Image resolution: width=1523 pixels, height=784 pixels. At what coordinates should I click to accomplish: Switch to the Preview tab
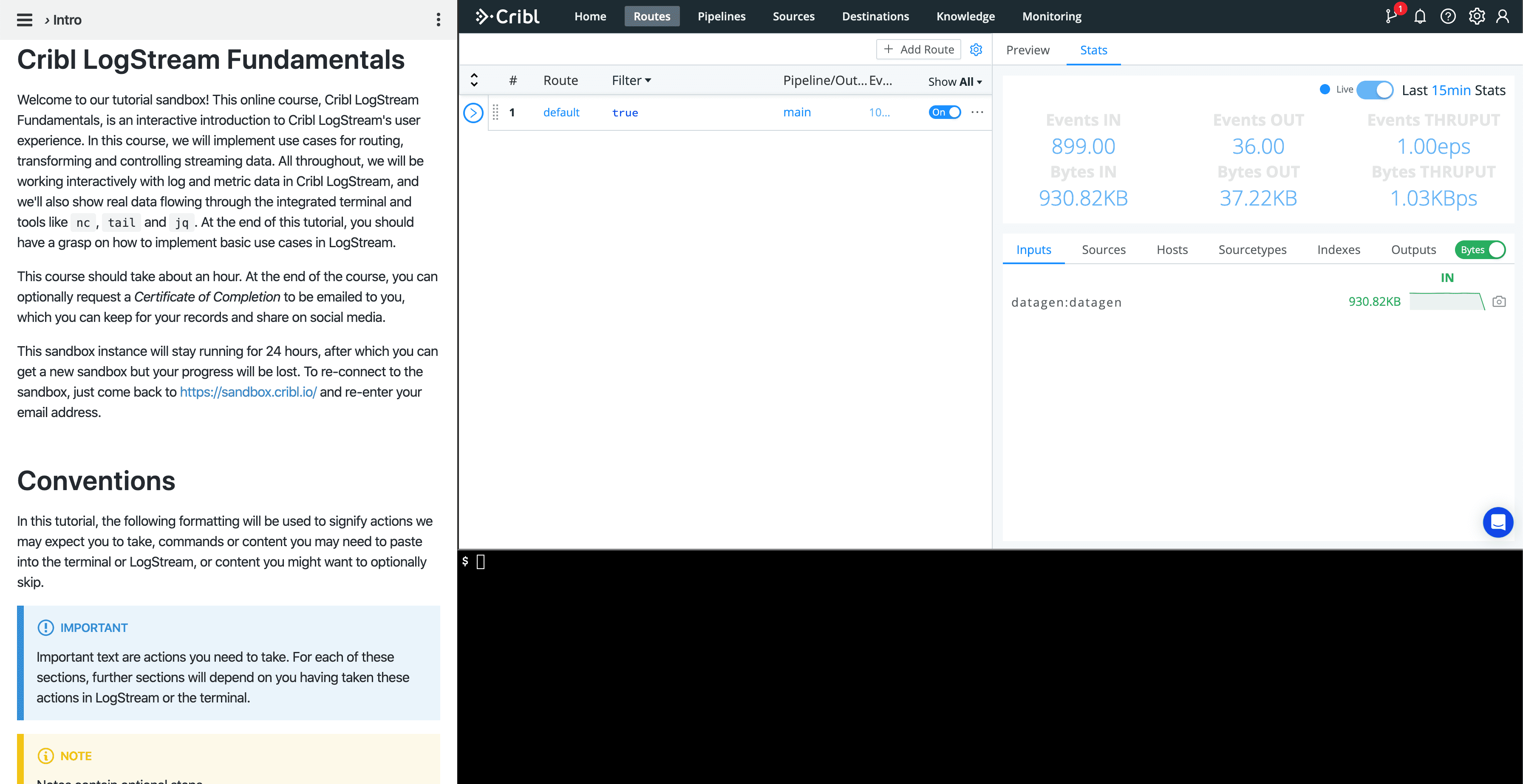(x=1028, y=50)
